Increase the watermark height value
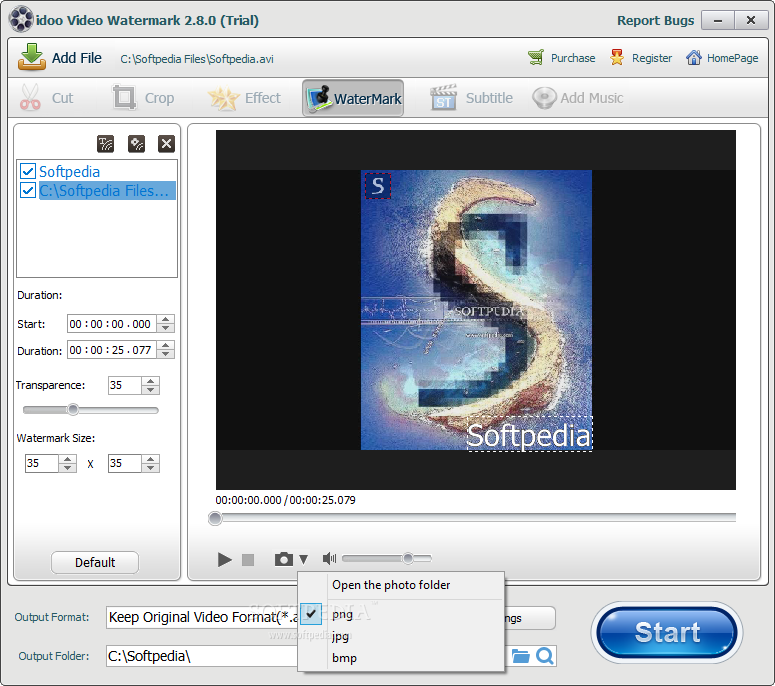Screen dimensions: 775x686 [150, 459]
